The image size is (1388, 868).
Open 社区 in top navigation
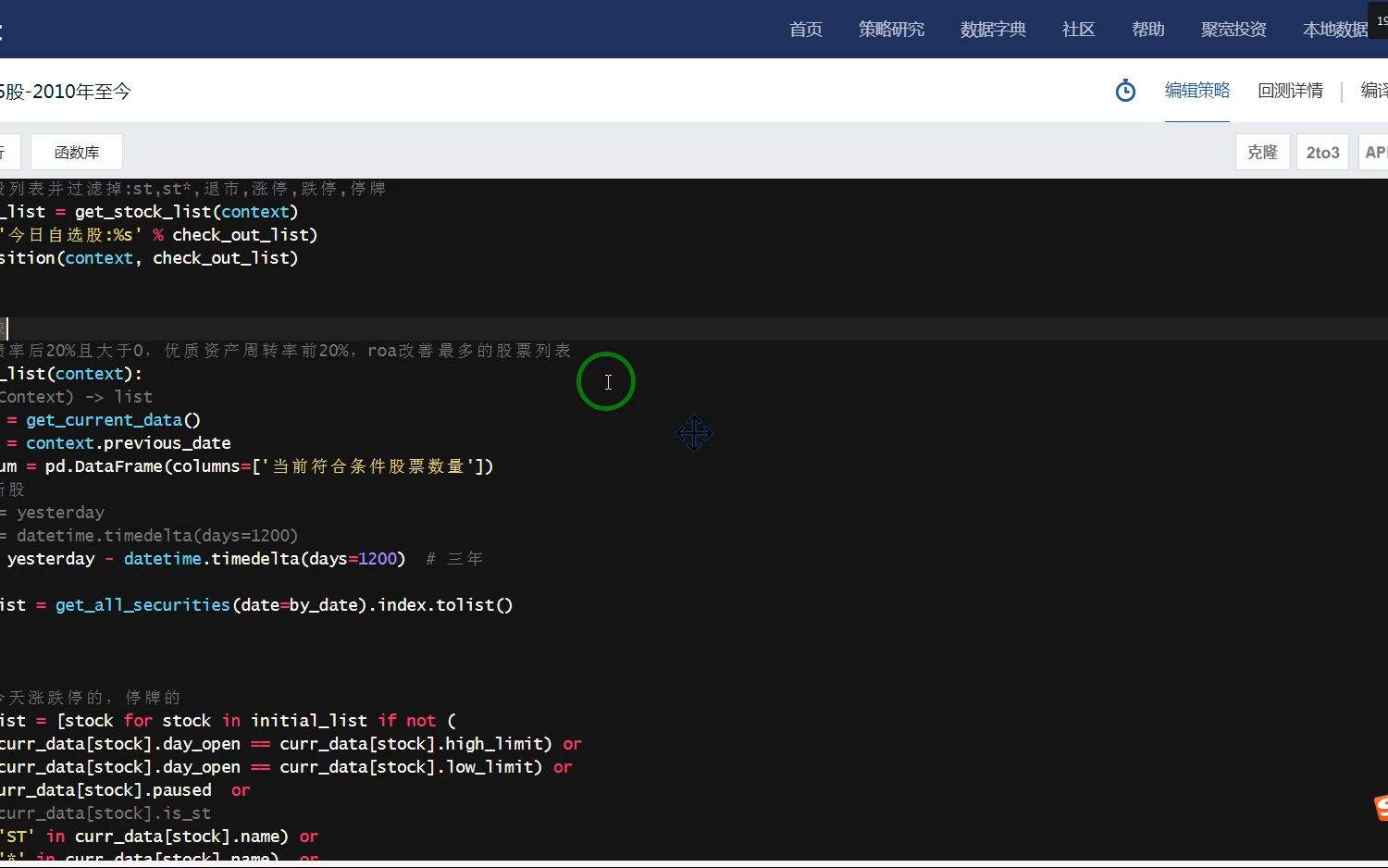coord(1078,30)
